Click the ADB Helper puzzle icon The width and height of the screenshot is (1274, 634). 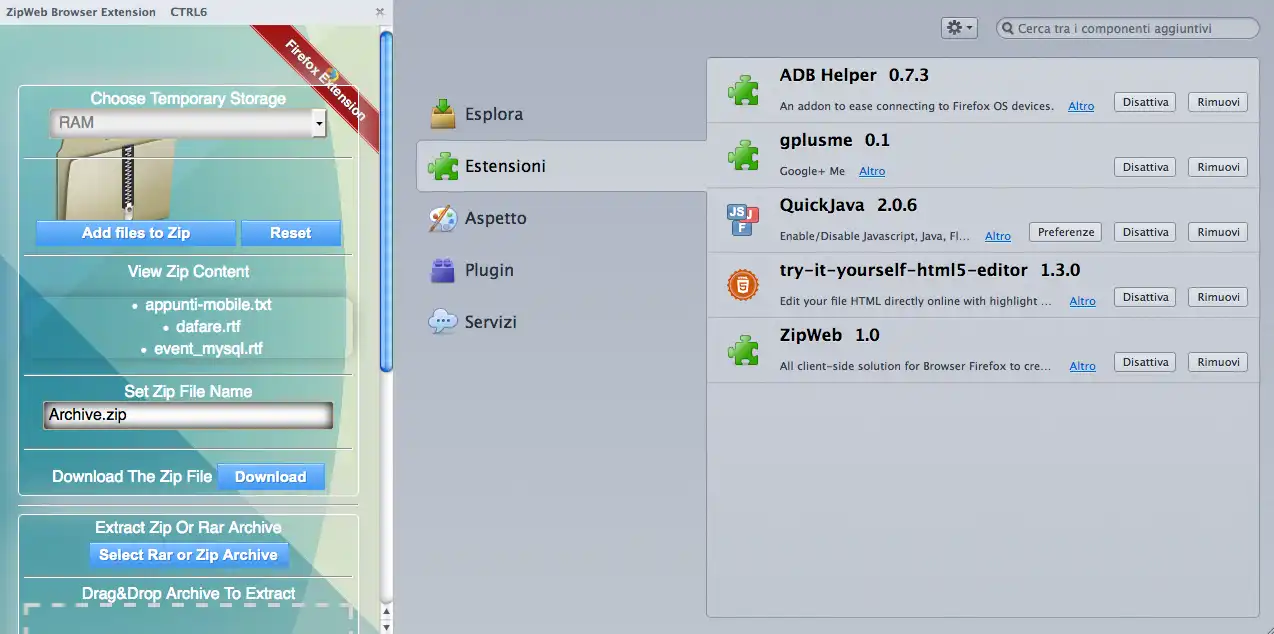(x=743, y=91)
